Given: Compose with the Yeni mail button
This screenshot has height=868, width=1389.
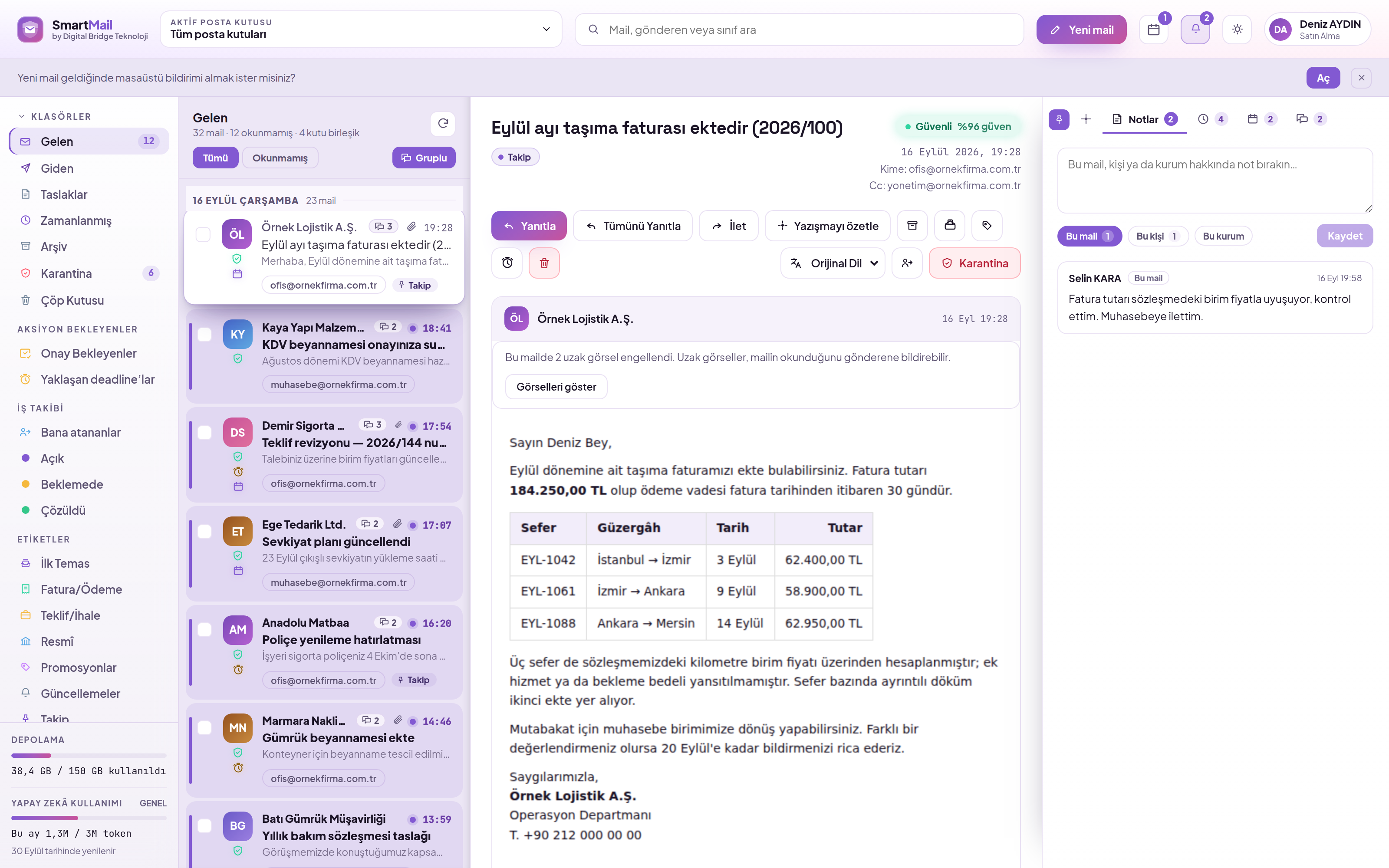Looking at the screenshot, I should (1081, 30).
